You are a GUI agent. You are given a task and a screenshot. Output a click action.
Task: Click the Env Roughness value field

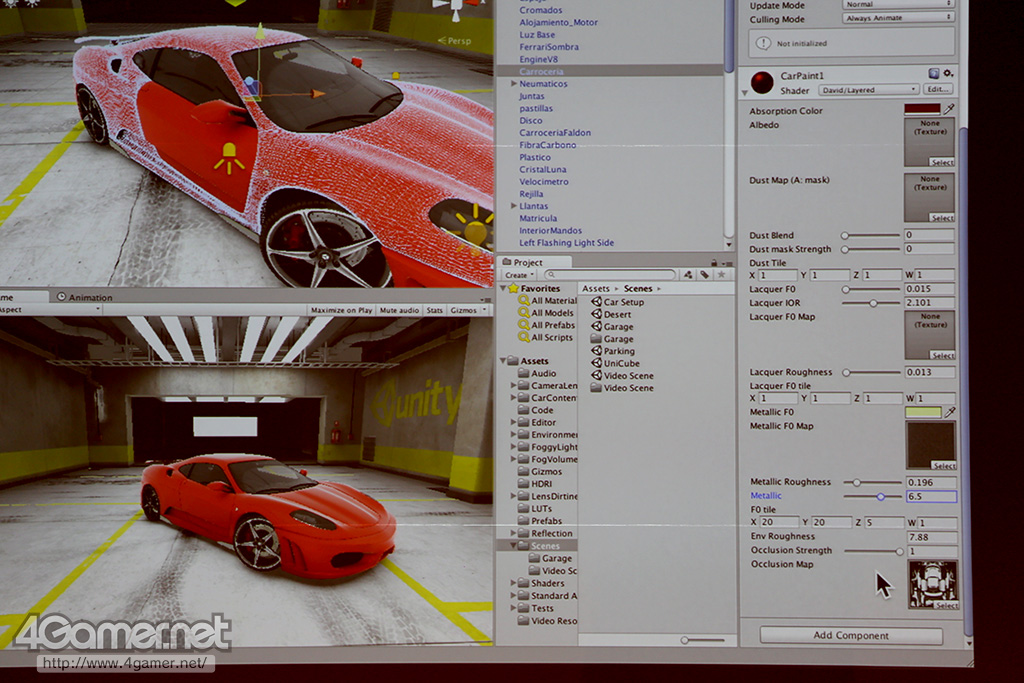tap(931, 537)
